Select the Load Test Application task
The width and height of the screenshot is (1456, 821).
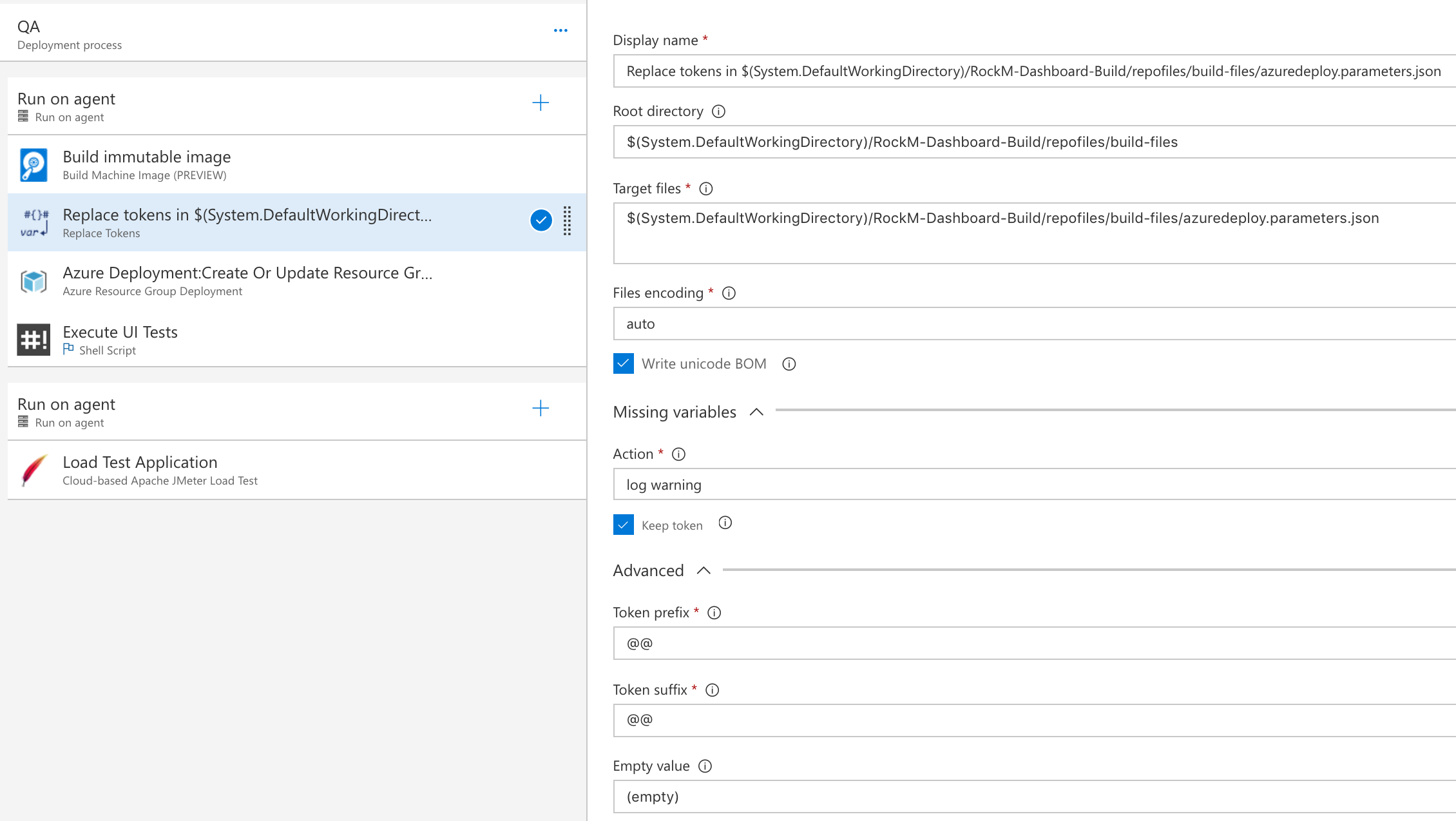[x=258, y=470]
